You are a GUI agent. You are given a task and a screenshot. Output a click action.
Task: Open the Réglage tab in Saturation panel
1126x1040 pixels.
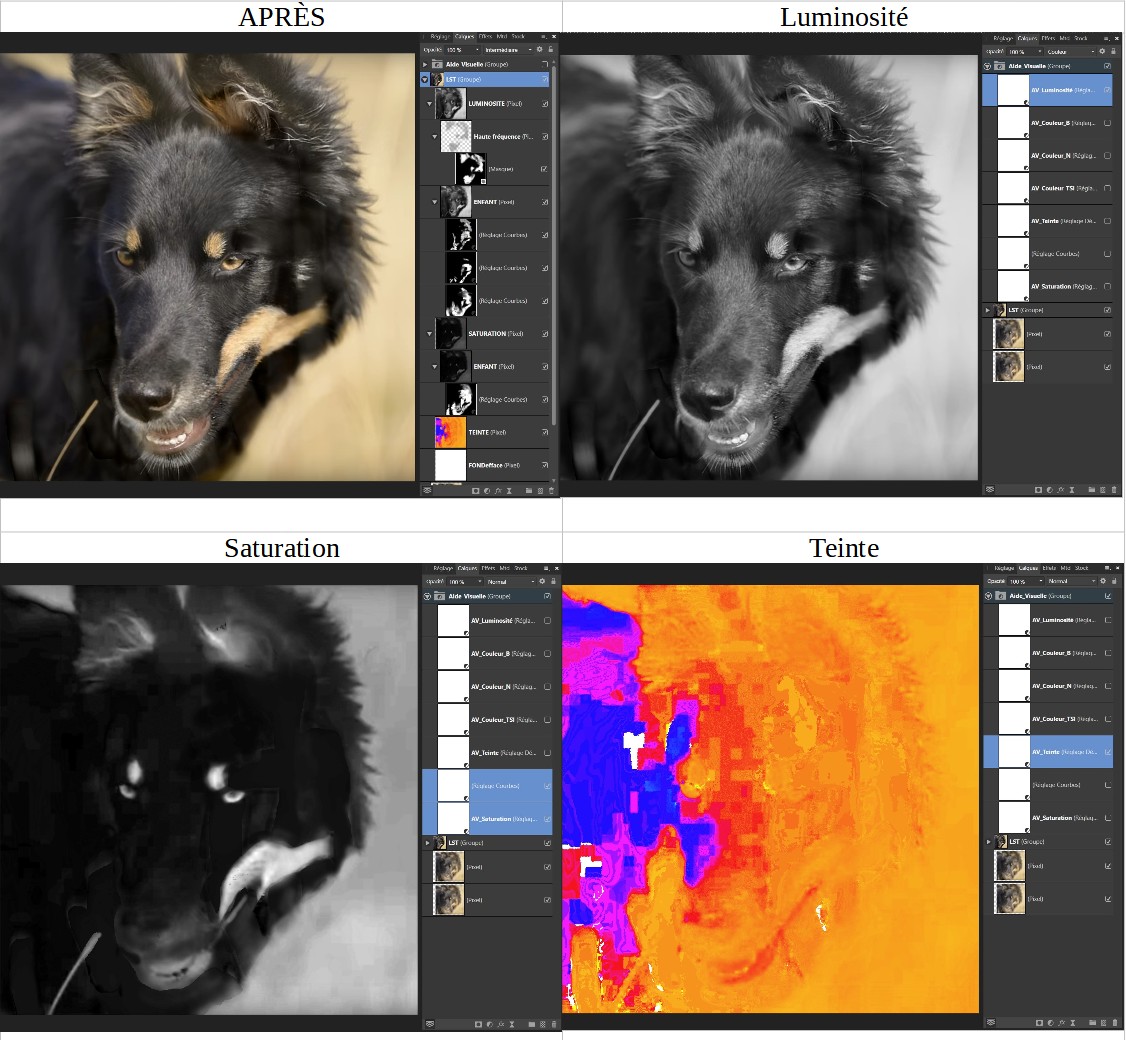(x=443, y=568)
